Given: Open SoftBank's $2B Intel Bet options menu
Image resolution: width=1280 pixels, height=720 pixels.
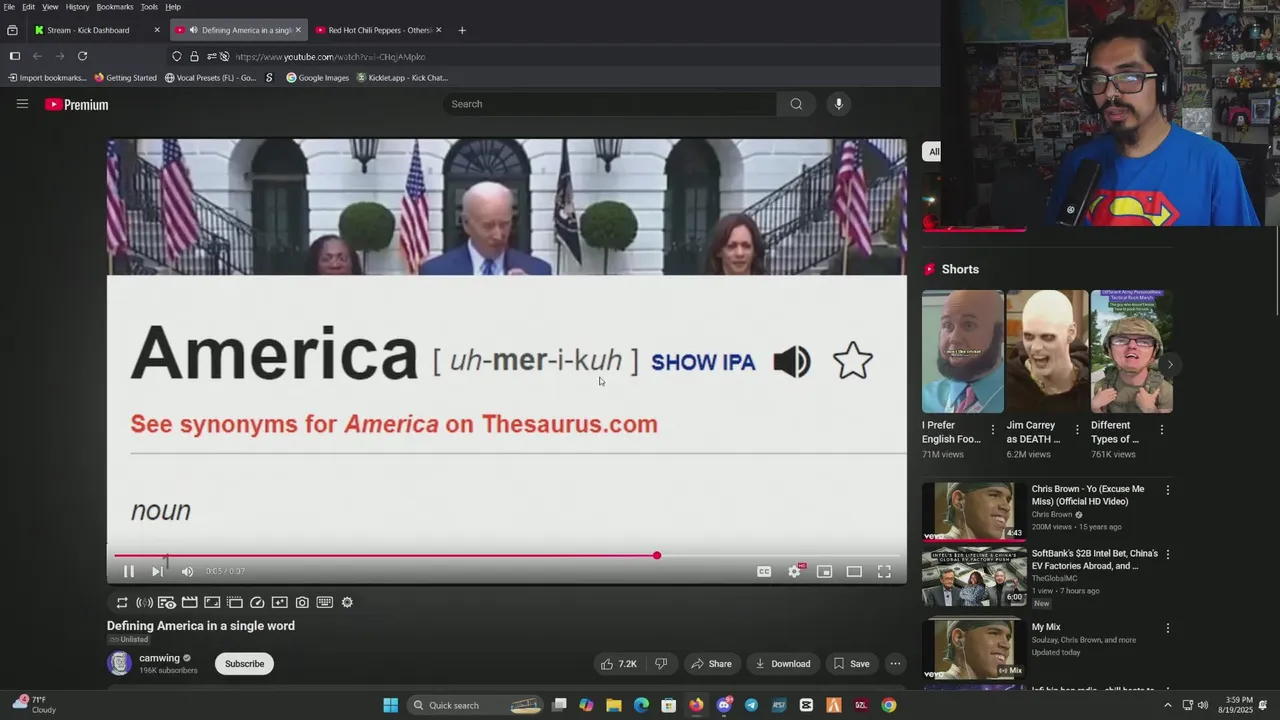Looking at the screenshot, I should (x=1167, y=554).
